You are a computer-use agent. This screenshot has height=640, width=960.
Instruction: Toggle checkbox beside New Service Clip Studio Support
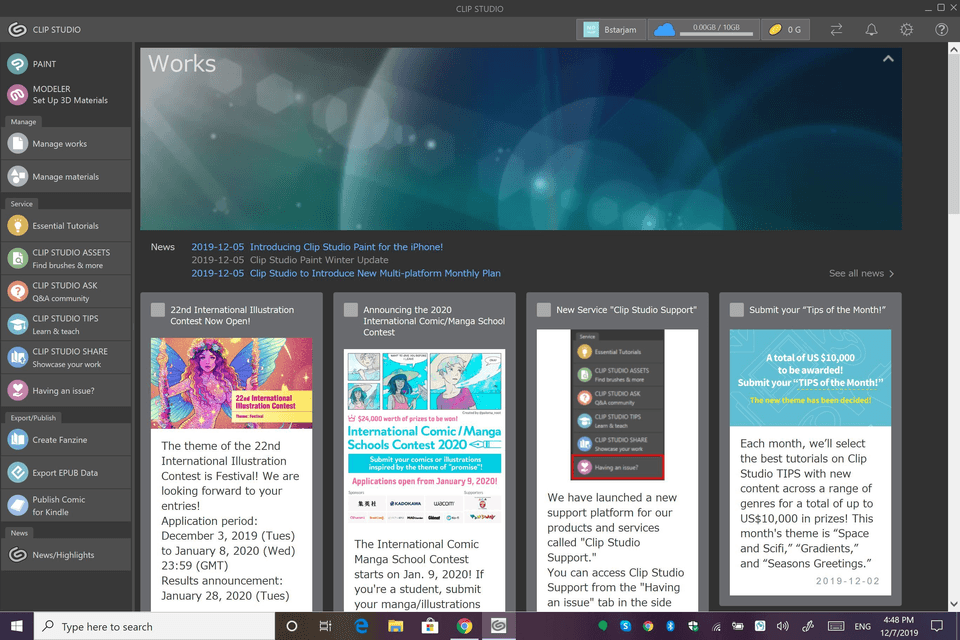pos(544,310)
